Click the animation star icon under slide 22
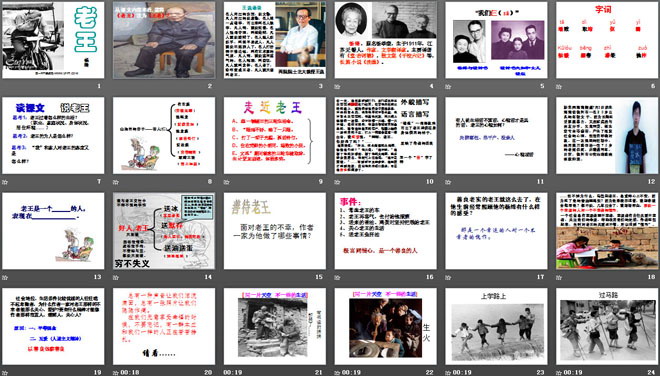 click(x=337, y=373)
